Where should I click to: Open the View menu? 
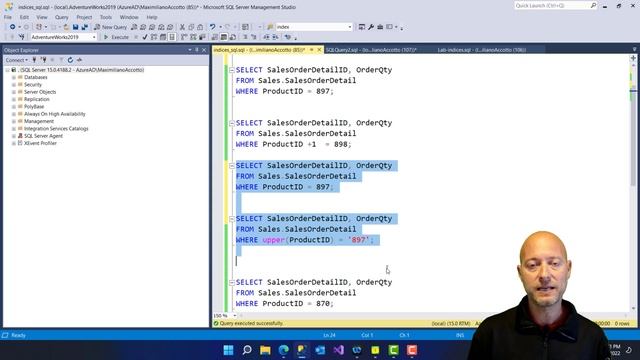[42, 17]
